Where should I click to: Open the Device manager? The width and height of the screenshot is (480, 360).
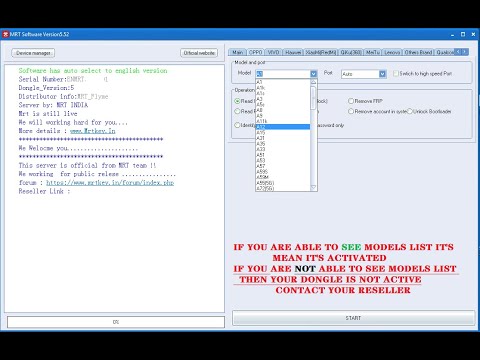[x=33, y=53]
